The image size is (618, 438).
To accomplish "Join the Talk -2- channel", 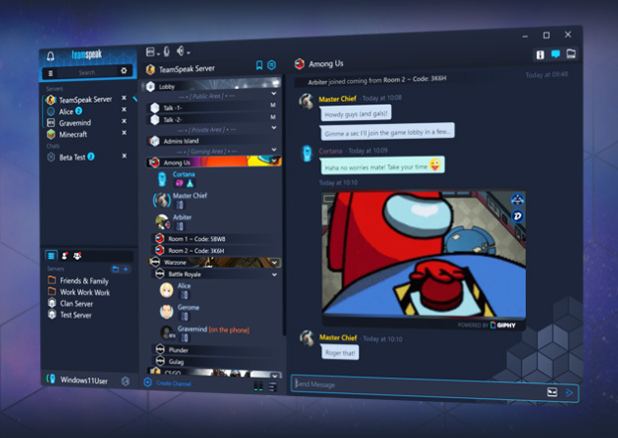I will (x=213, y=119).
